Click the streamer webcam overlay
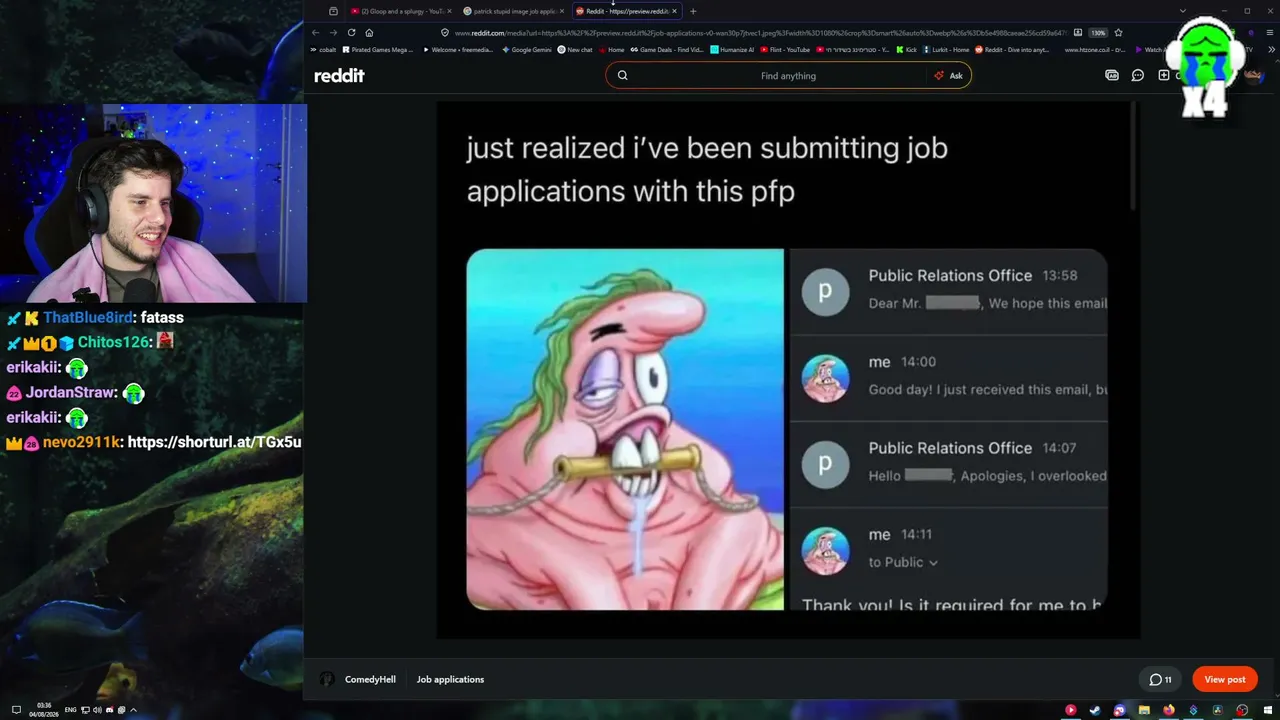 [x=153, y=203]
